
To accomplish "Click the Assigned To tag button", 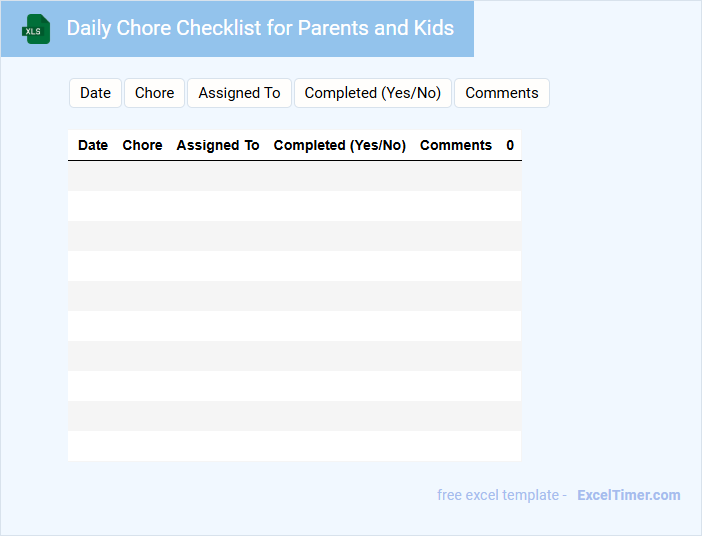I will coord(239,93).
